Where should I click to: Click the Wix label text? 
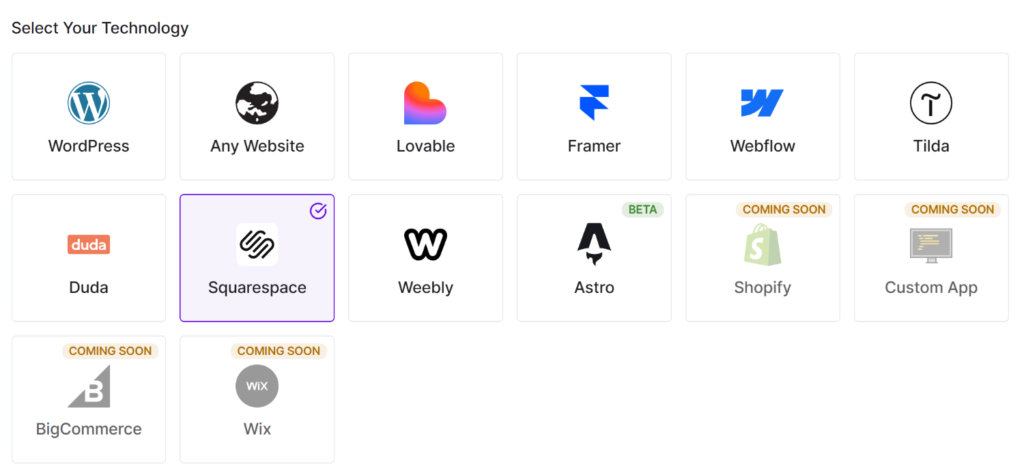pos(257,429)
